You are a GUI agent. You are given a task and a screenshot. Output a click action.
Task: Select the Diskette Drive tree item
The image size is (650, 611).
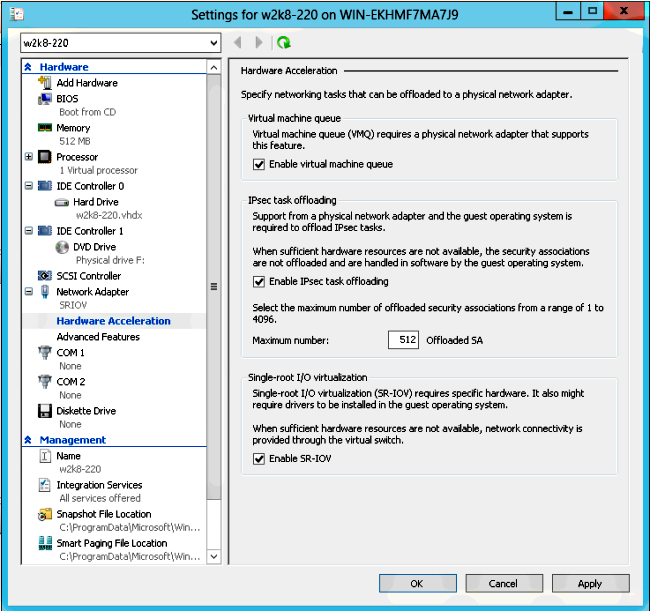click(x=86, y=411)
